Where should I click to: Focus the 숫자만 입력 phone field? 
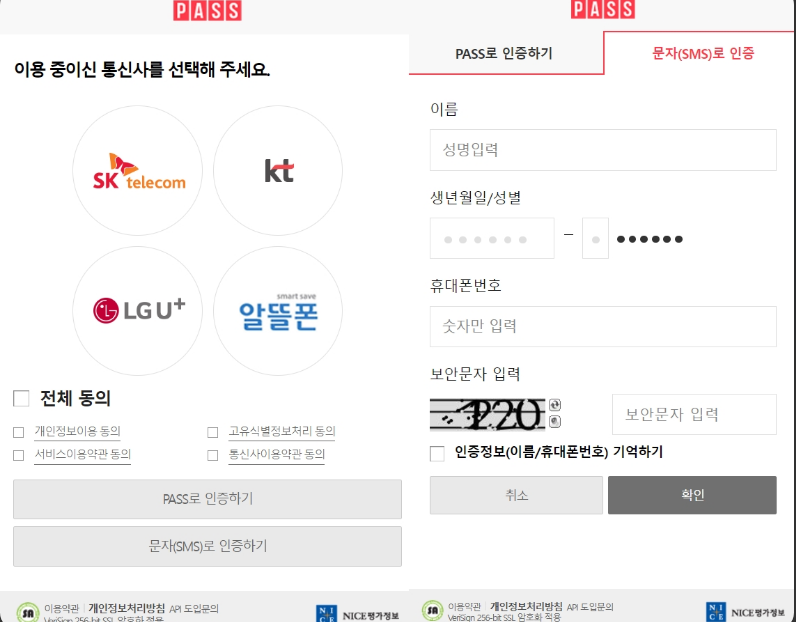pos(603,326)
